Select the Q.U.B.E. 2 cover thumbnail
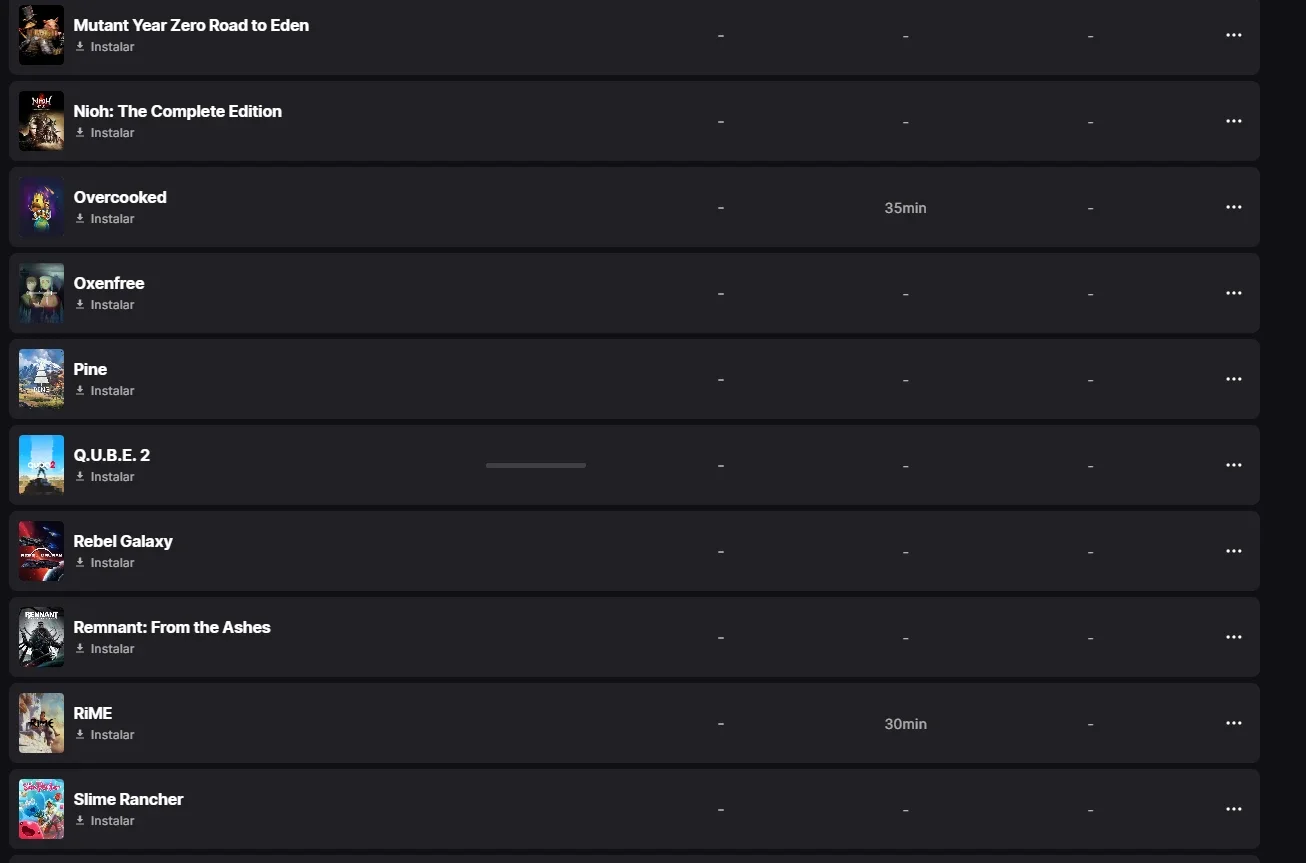This screenshot has width=1306, height=863. click(41, 465)
